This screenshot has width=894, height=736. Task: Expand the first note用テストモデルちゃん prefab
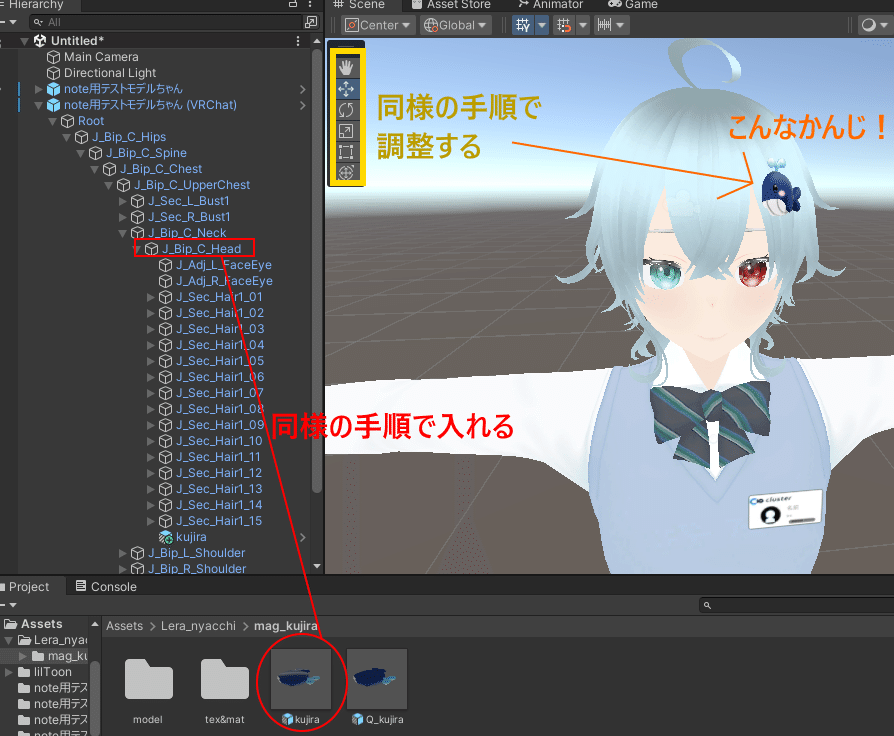click(38, 89)
